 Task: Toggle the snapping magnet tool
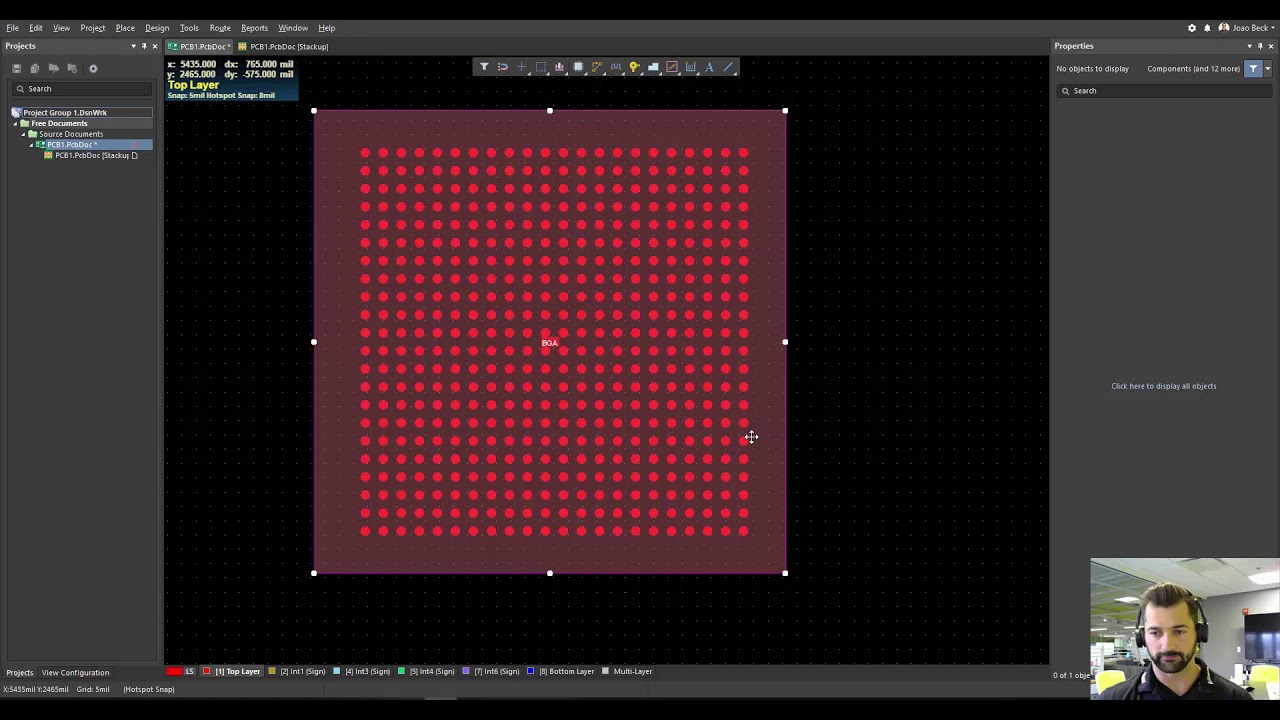[x=503, y=67]
